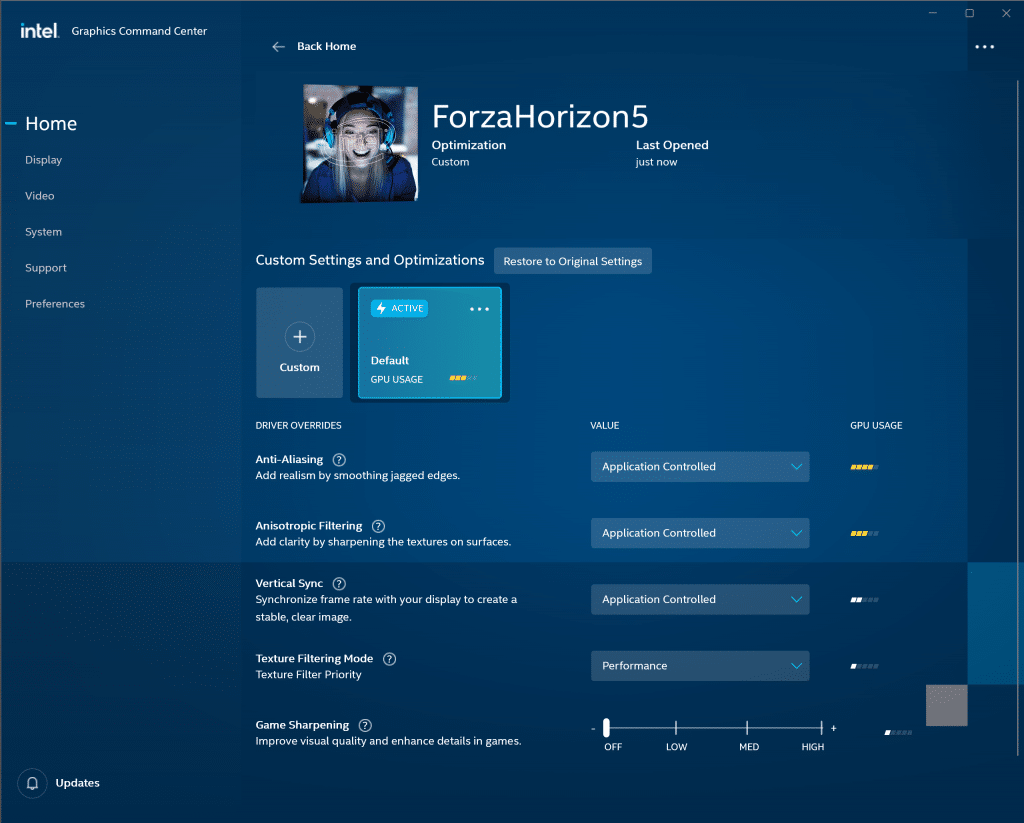The height and width of the screenshot is (823, 1024).
Task: Show help for Anti-Aliasing
Action: pyautogui.click(x=339, y=460)
